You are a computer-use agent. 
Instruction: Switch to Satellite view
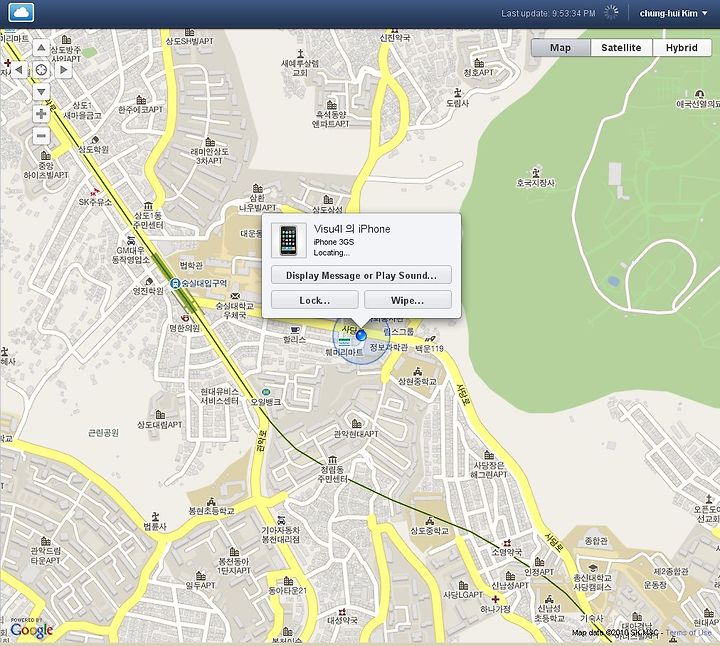(621, 48)
